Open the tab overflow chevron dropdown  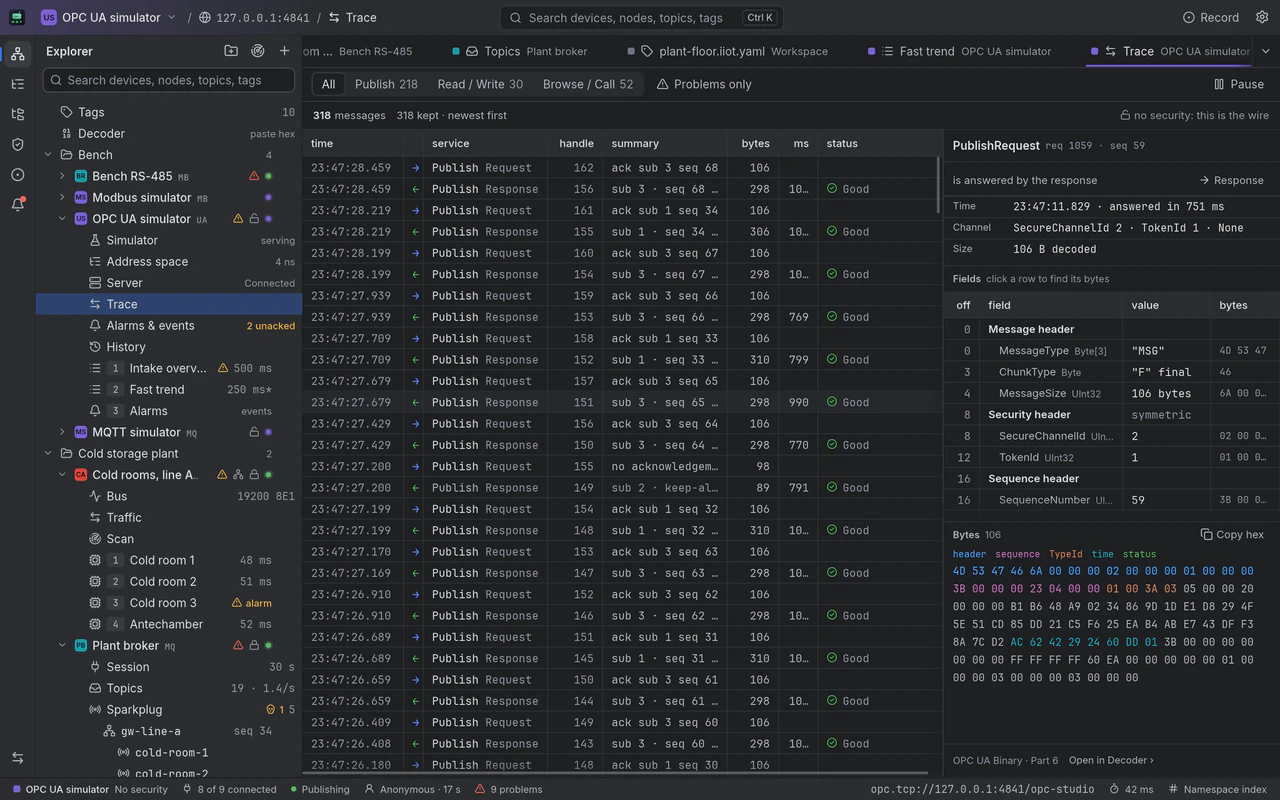(1266, 51)
